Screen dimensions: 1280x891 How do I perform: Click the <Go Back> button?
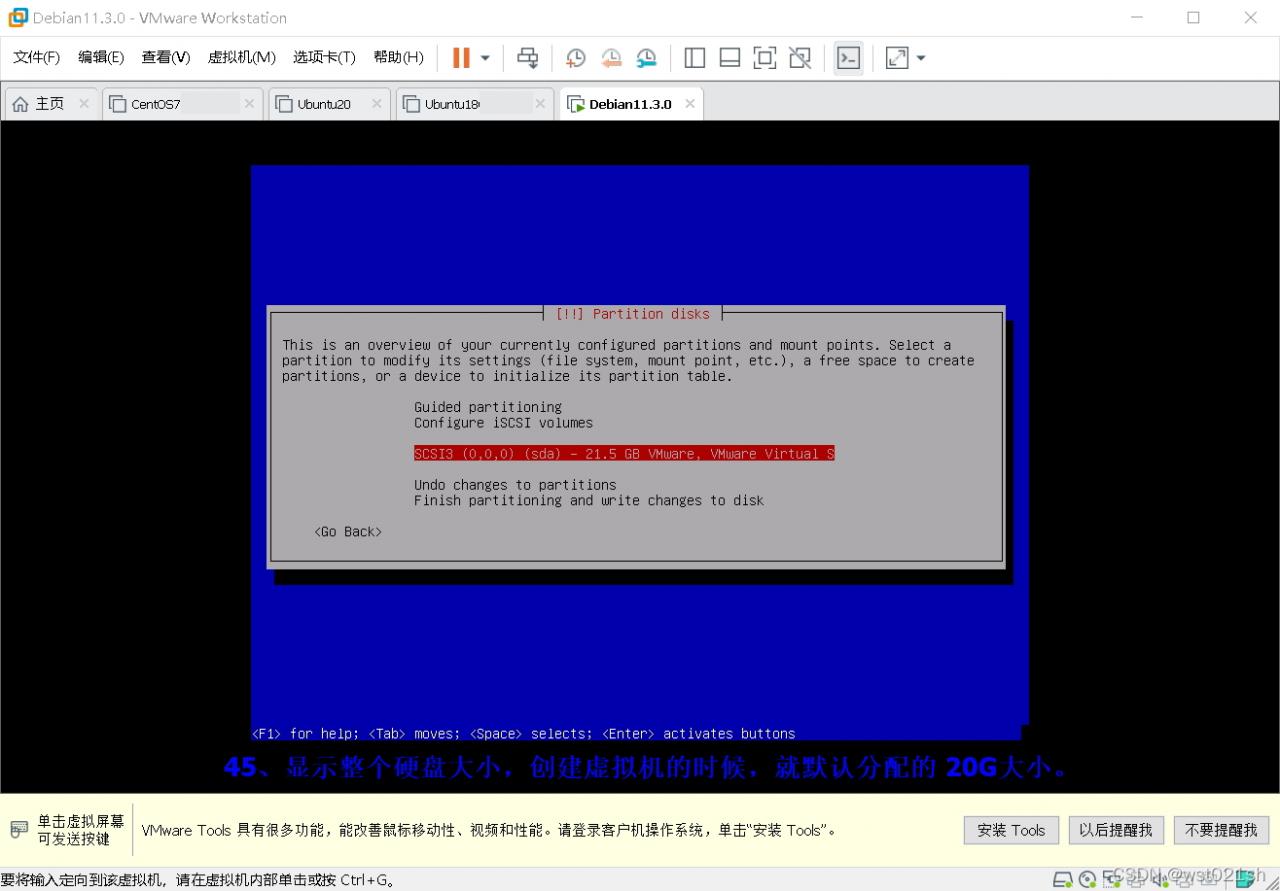tap(348, 532)
